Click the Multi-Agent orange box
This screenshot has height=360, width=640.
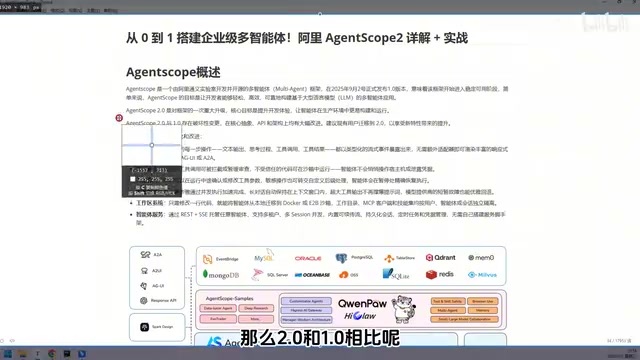click(x=448, y=310)
